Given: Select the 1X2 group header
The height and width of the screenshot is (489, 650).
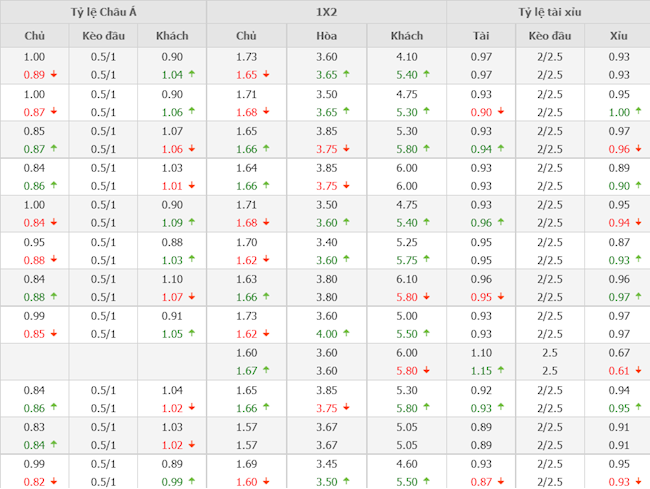Looking at the screenshot, I should [326, 12].
